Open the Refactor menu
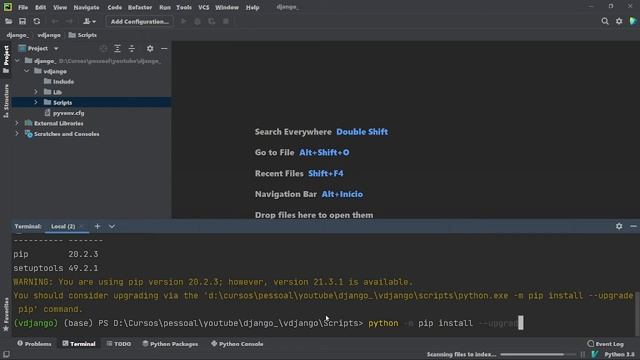The width and height of the screenshot is (640, 360). point(140,7)
